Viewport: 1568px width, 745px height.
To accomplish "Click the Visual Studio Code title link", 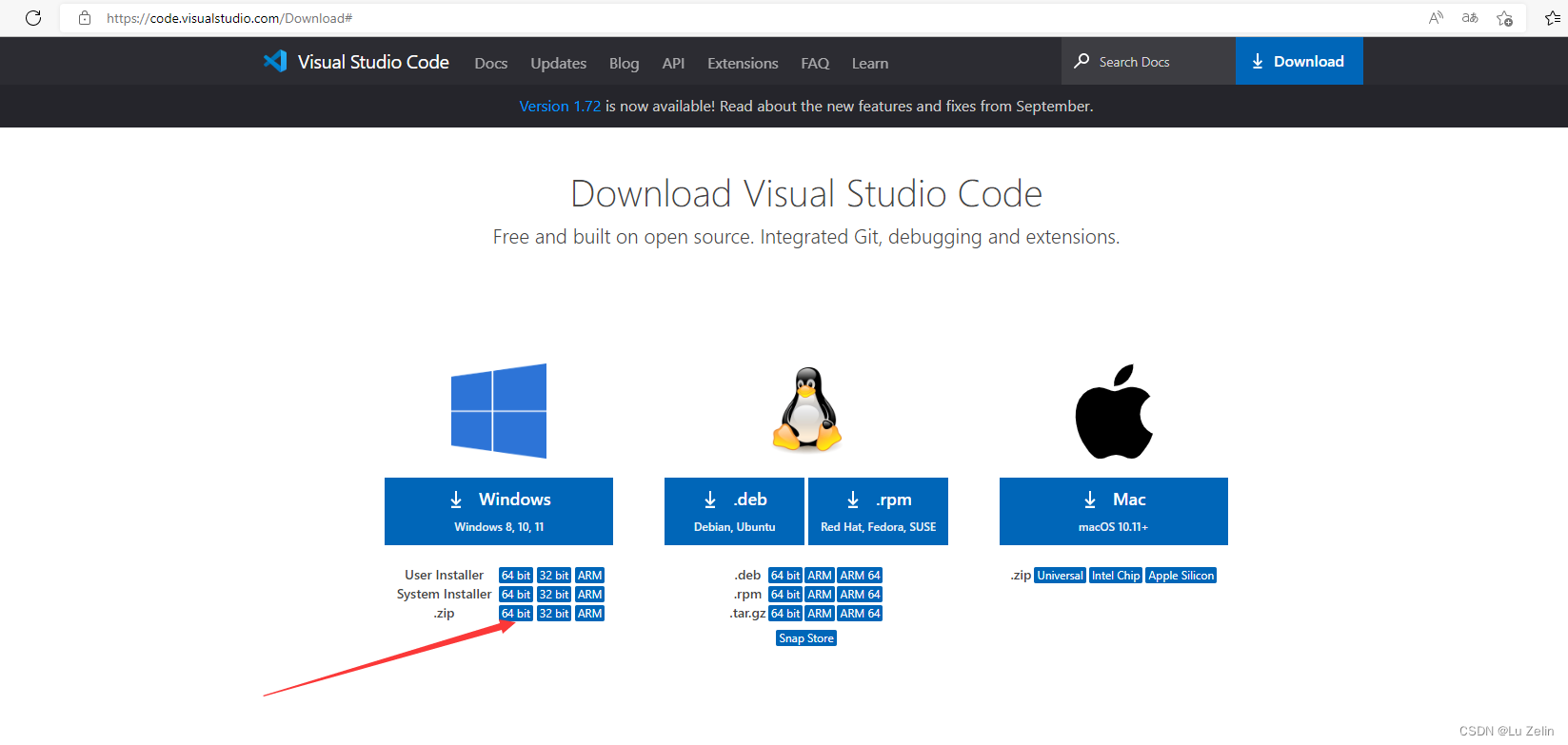I will (x=373, y=62).
